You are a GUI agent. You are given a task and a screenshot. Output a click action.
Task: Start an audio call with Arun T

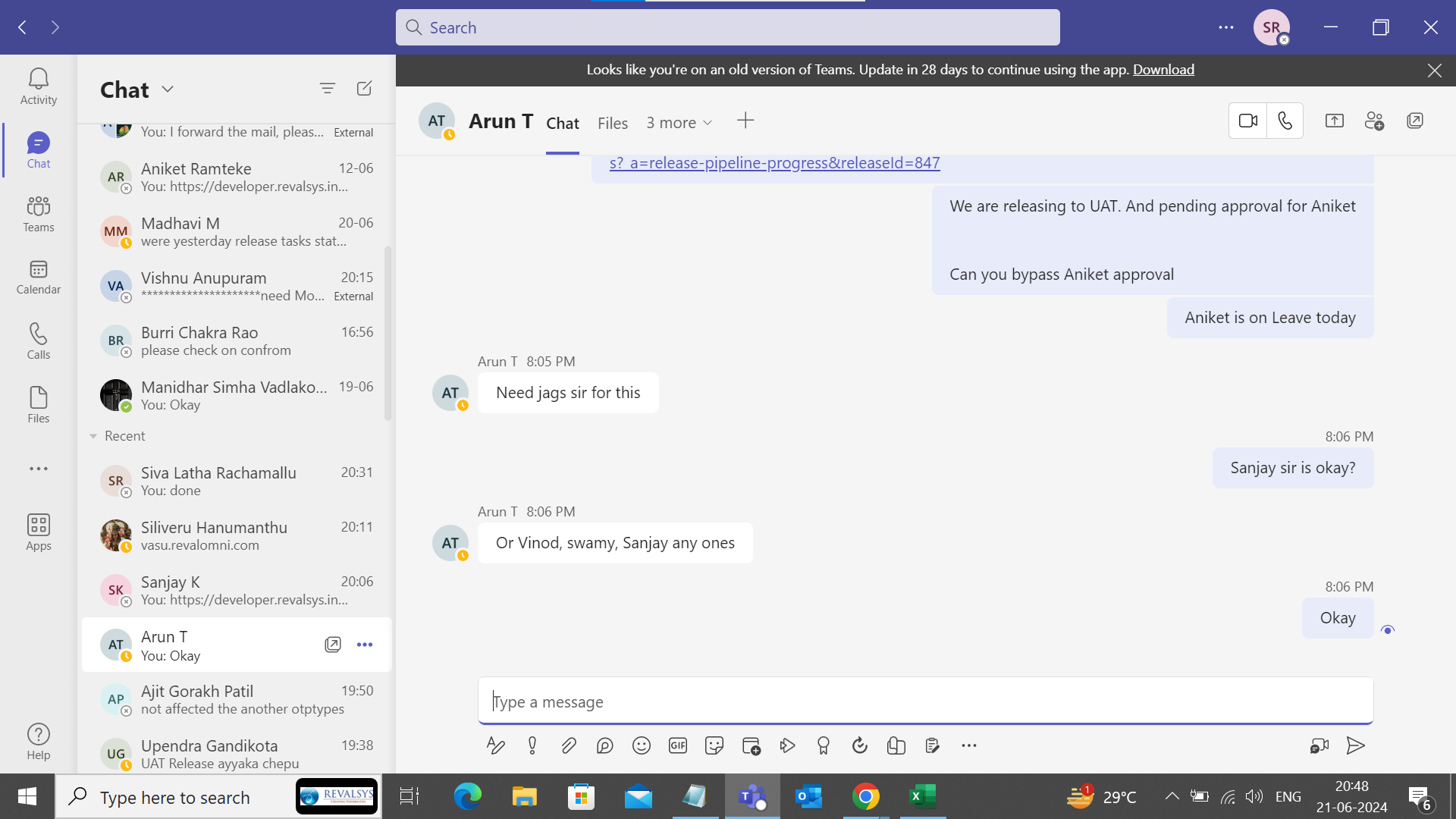[x=1285, y=121]
